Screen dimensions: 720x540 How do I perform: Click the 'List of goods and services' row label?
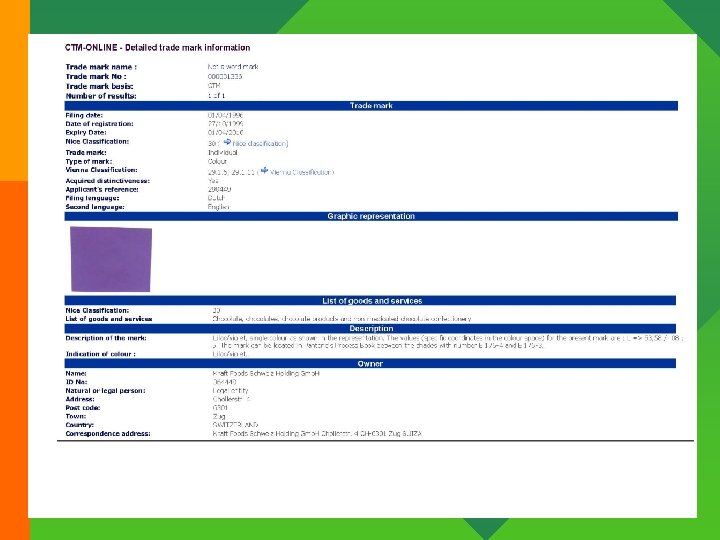coord(108,319)
